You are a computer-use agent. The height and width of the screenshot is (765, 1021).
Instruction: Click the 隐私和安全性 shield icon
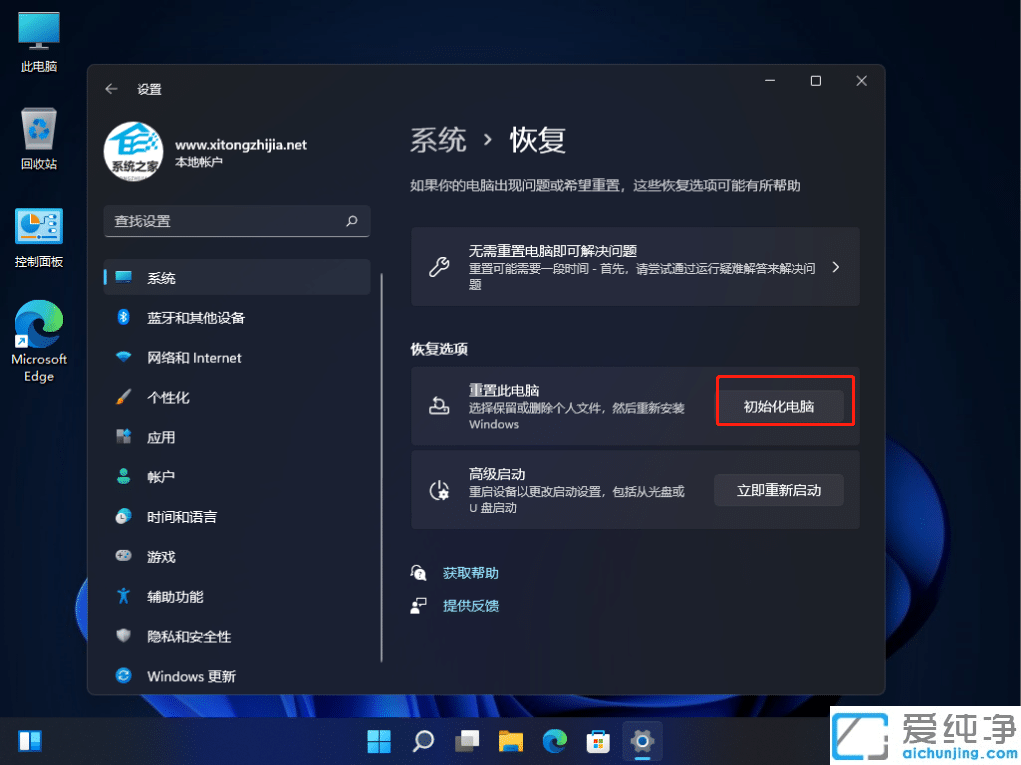pyautogui.click(x=122, y=636)
